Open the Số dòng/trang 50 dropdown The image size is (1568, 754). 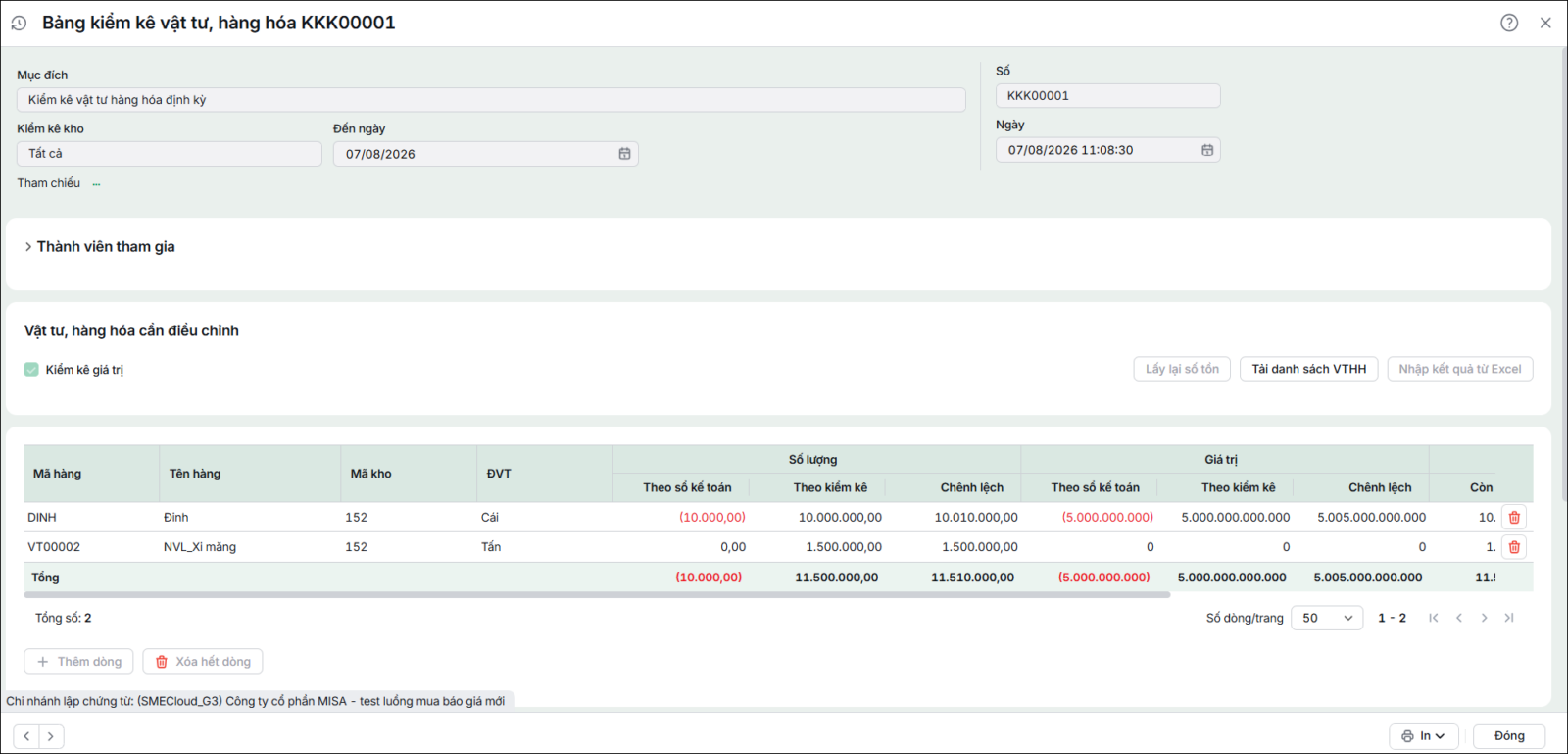pos(1327,618)
